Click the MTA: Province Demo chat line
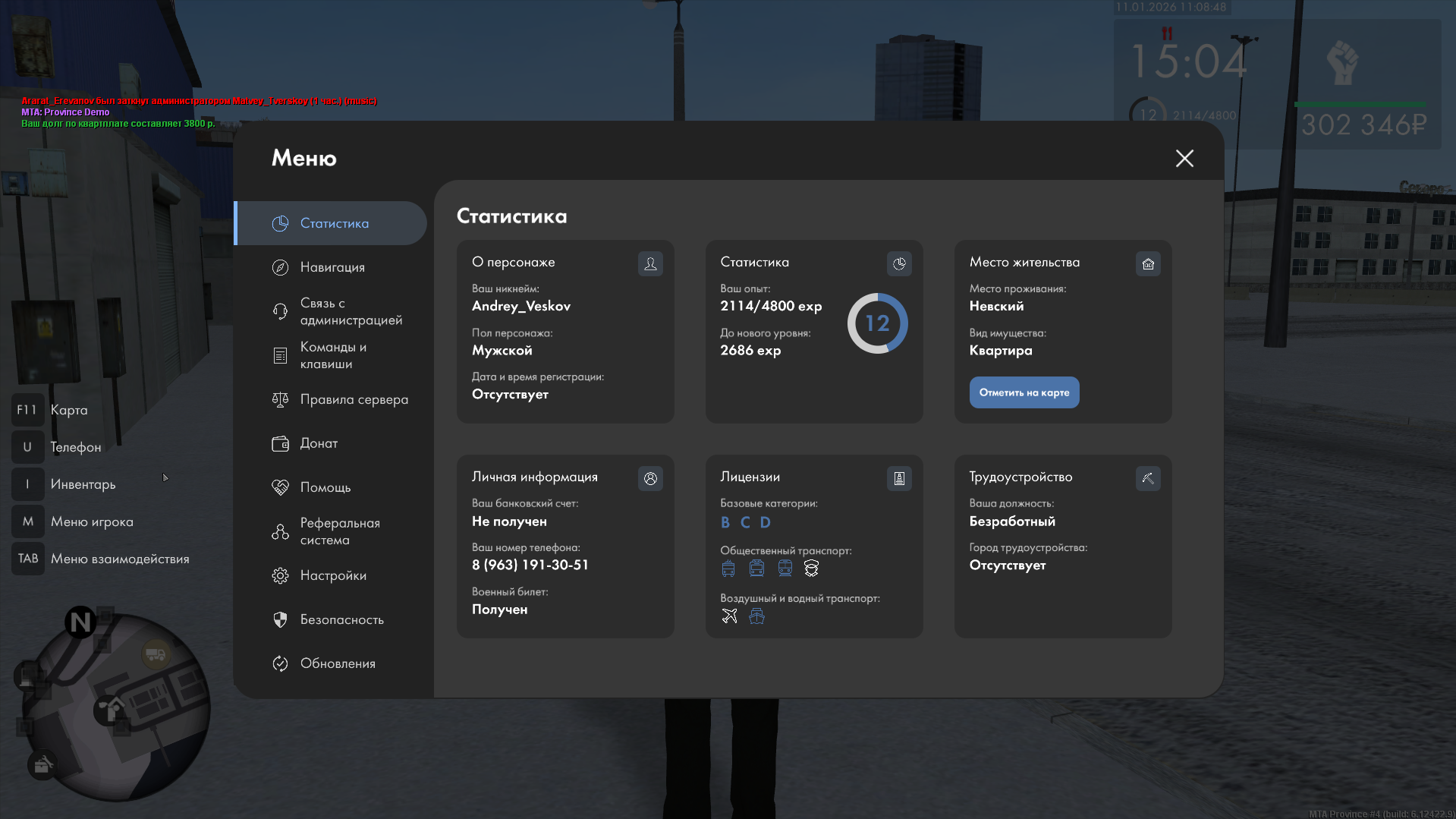1456x819 pixels. [x=65, y=112]
